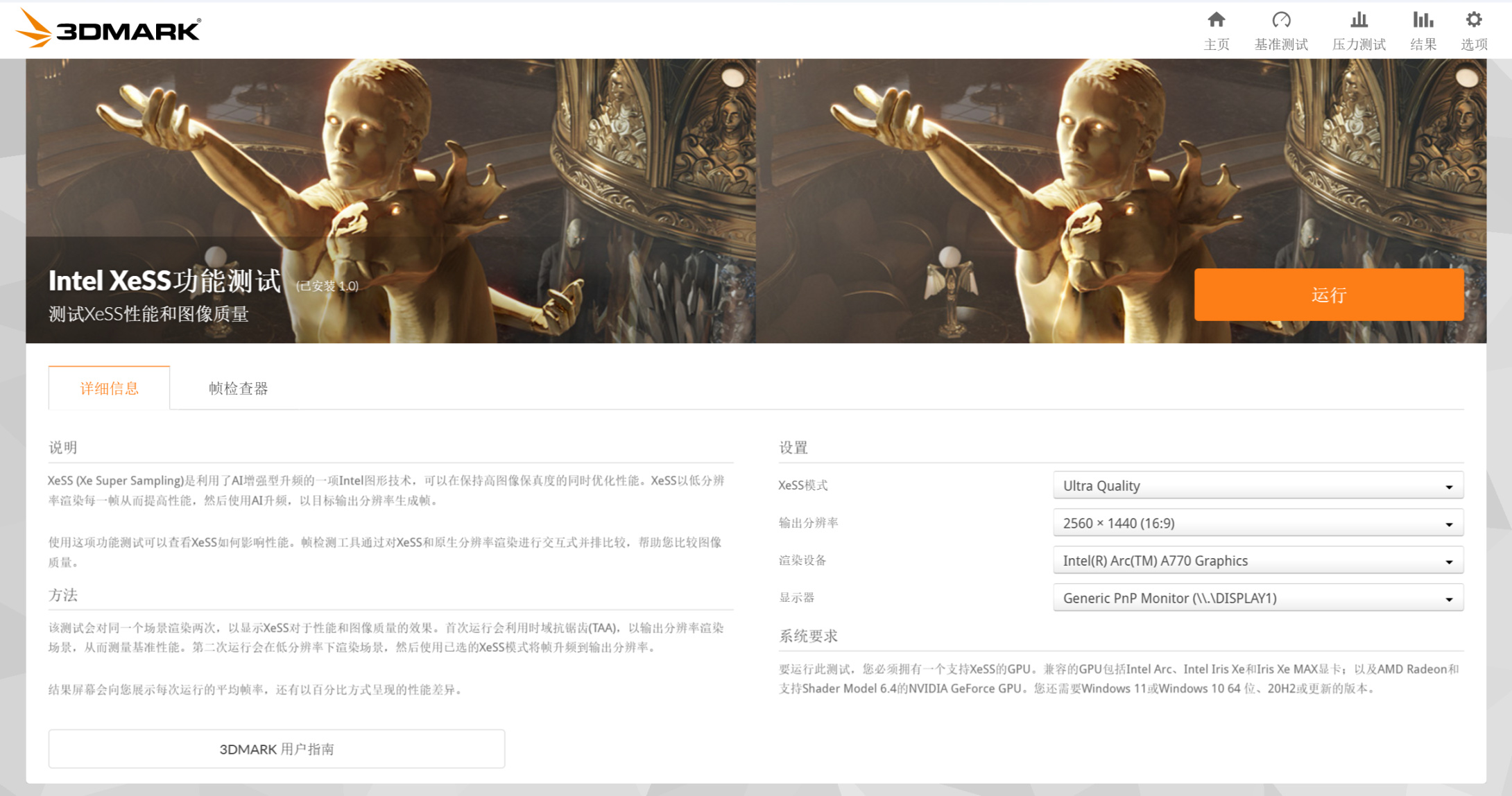This screenshot has height=796, width=1512.
Task: Open Results via bars icon
Action: [1423, 19]
